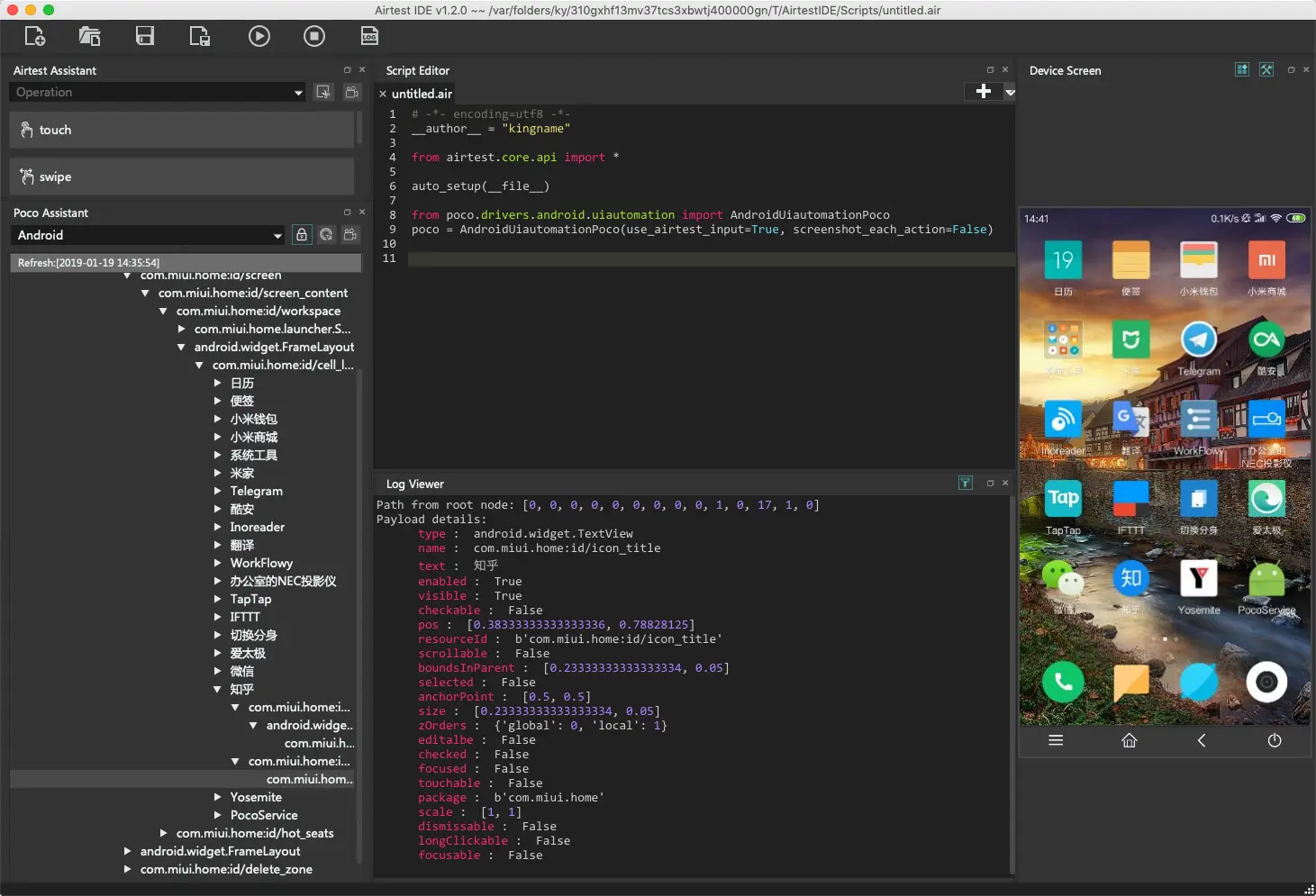Image resolution: width=1316 pixels, height=896 pixels.
Task: Select the untitled.air script tab
Action: pos(421,94)
